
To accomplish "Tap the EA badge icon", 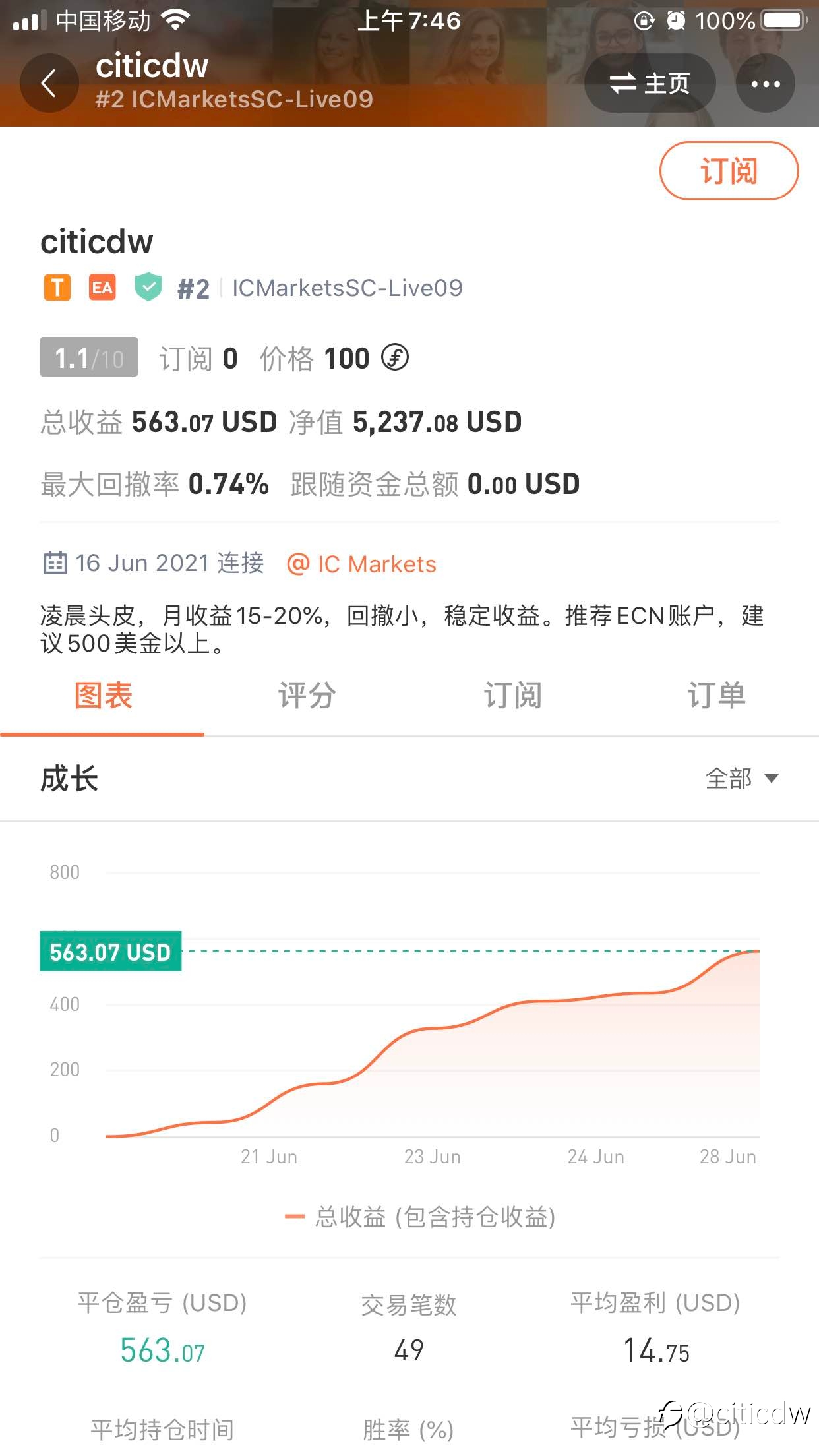I will [x=102, y=288].
